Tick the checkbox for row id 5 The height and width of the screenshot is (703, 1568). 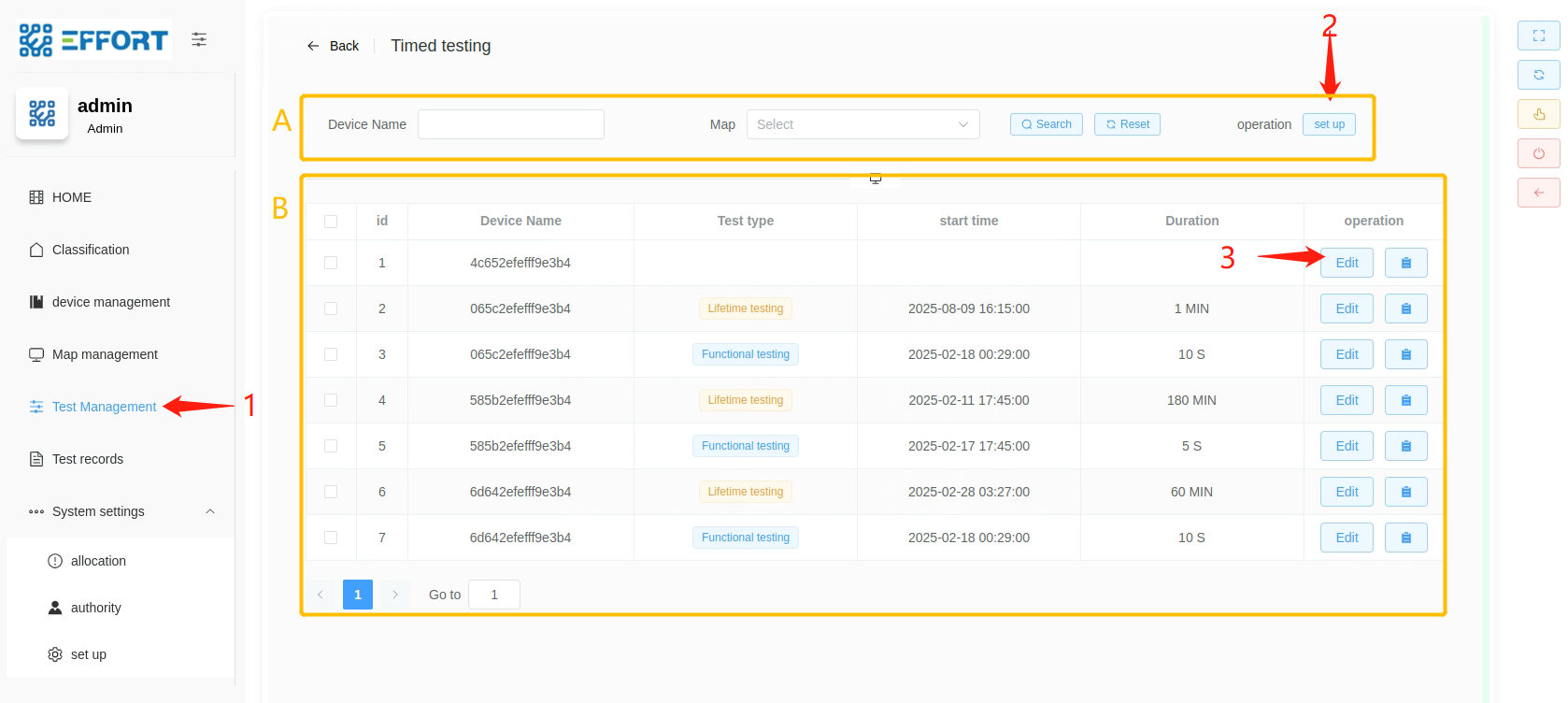coord(331,446)
